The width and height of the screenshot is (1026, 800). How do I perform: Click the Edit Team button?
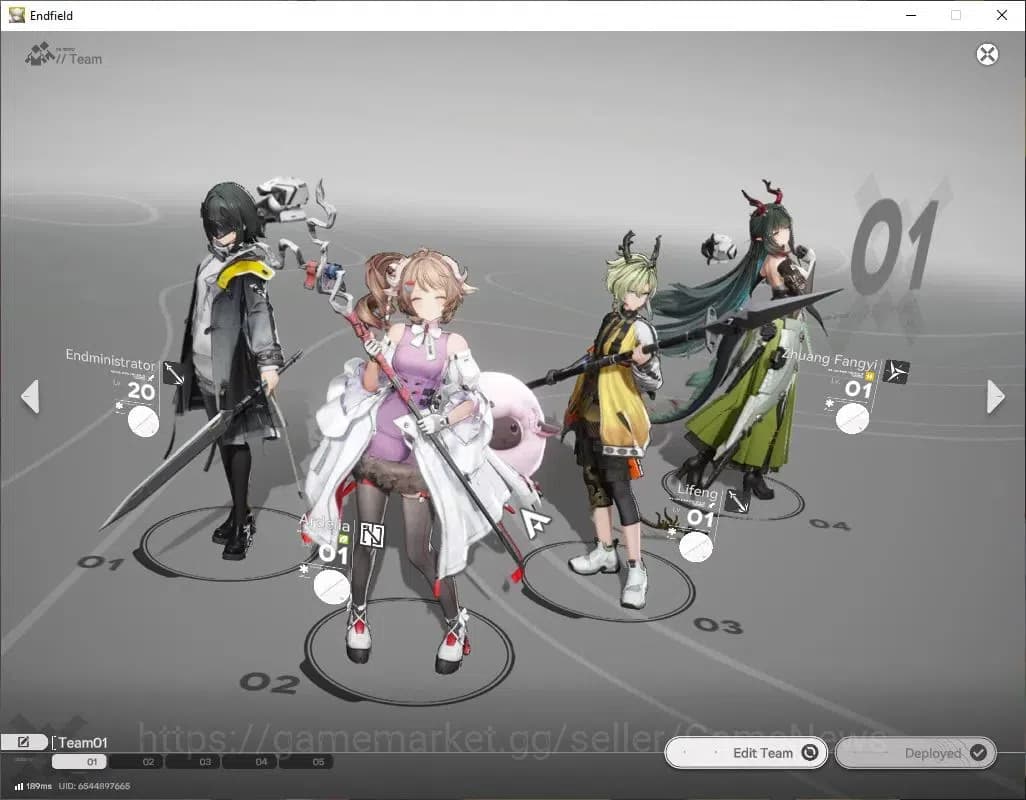tap(746, 753)
